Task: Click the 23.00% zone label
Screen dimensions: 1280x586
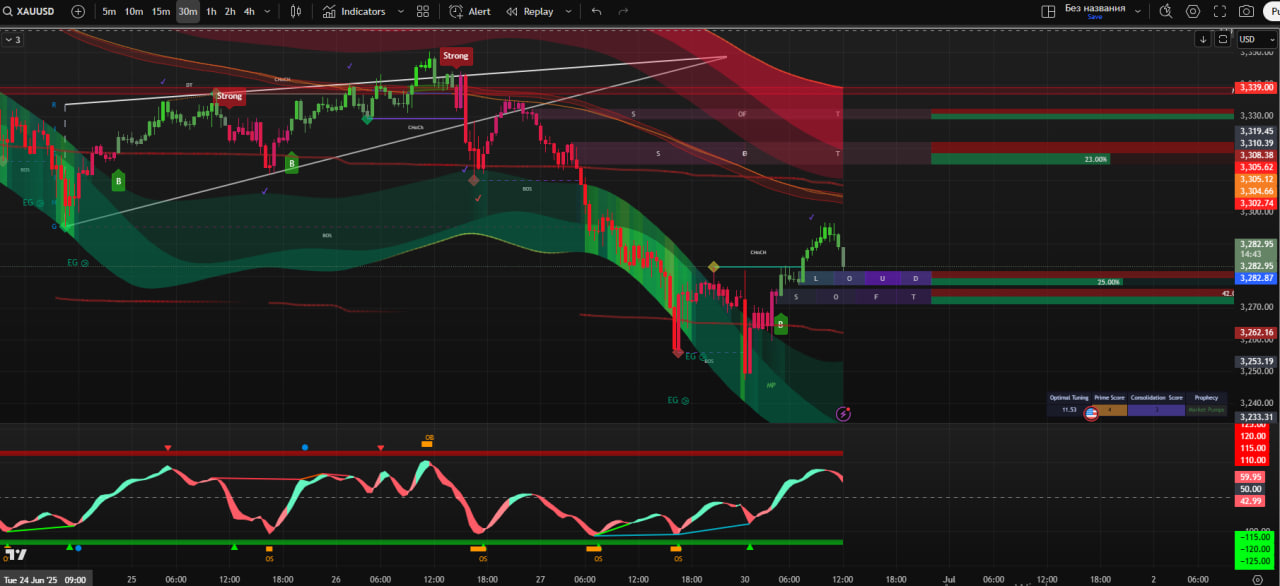Action: point(1096,159)
